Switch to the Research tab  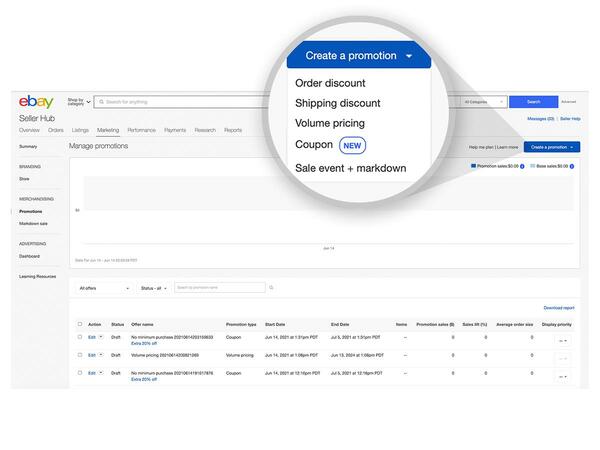205,130
